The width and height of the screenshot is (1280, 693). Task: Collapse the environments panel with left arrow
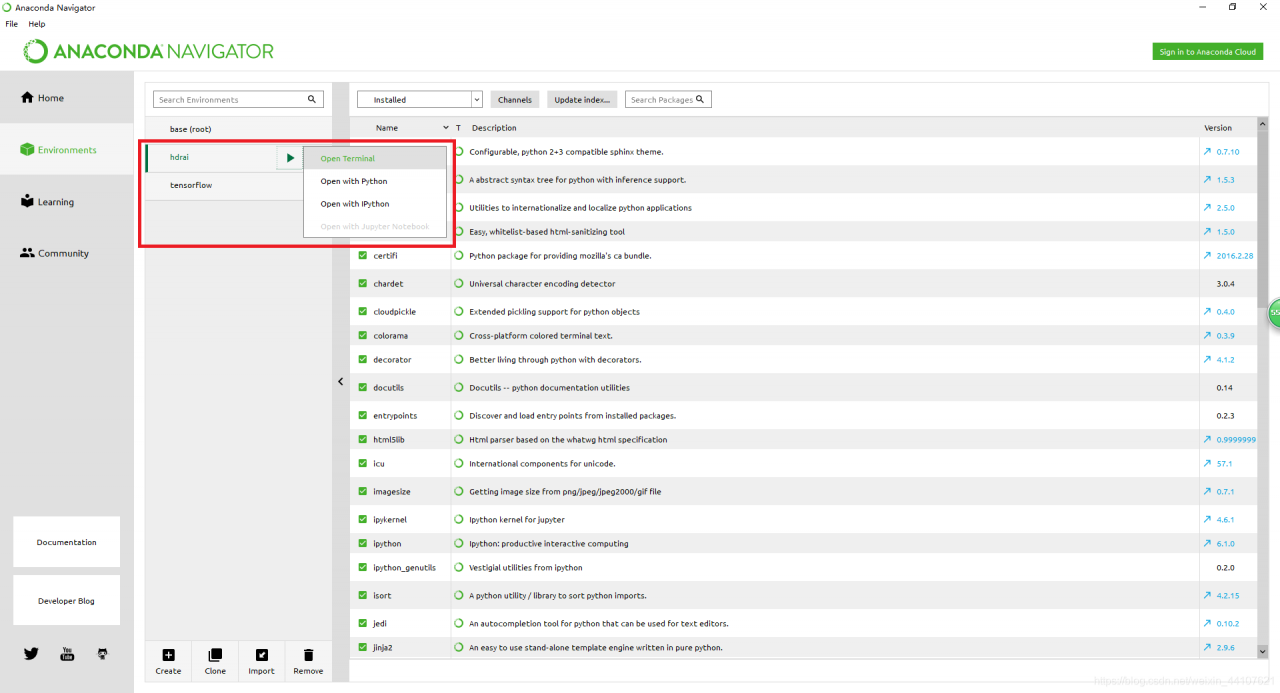click(x=340, y=382)
